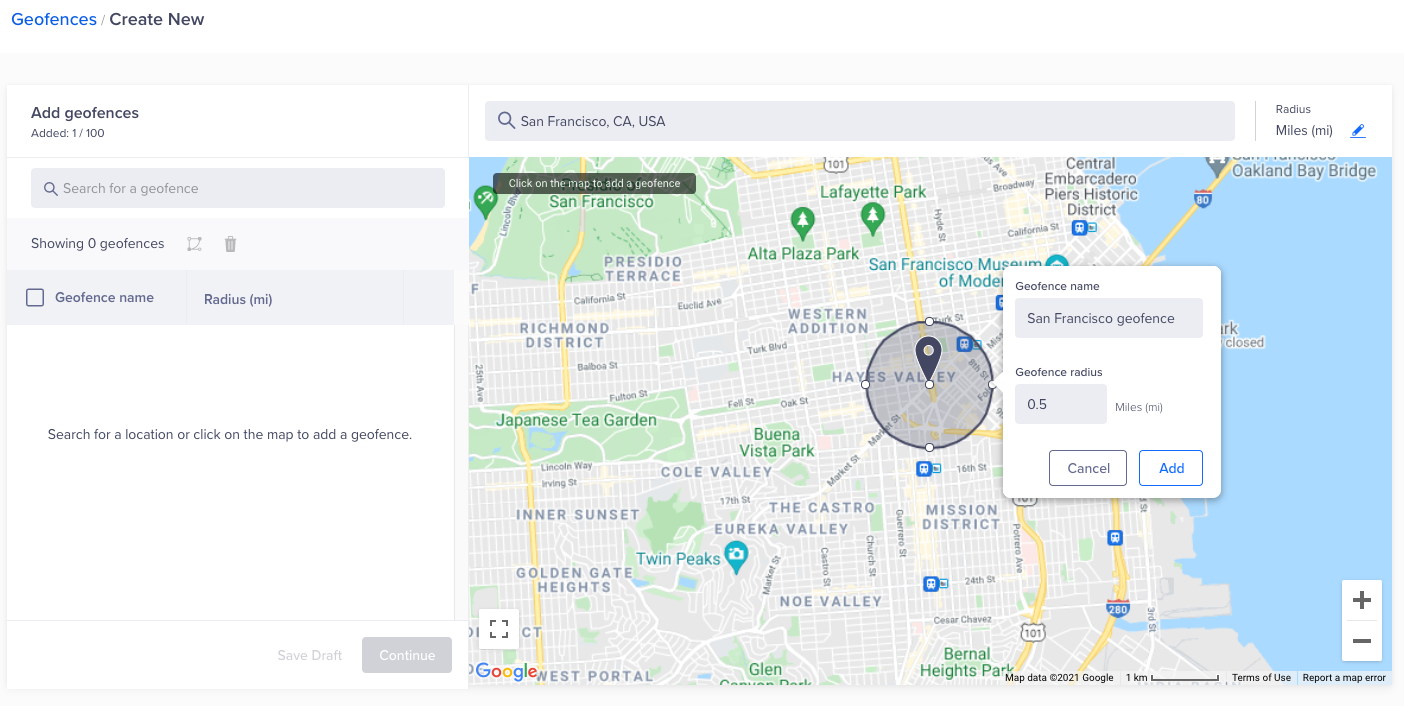Click the Lafayette Park tree icon
1404x706 pixels.
click(x=874, y=216)
